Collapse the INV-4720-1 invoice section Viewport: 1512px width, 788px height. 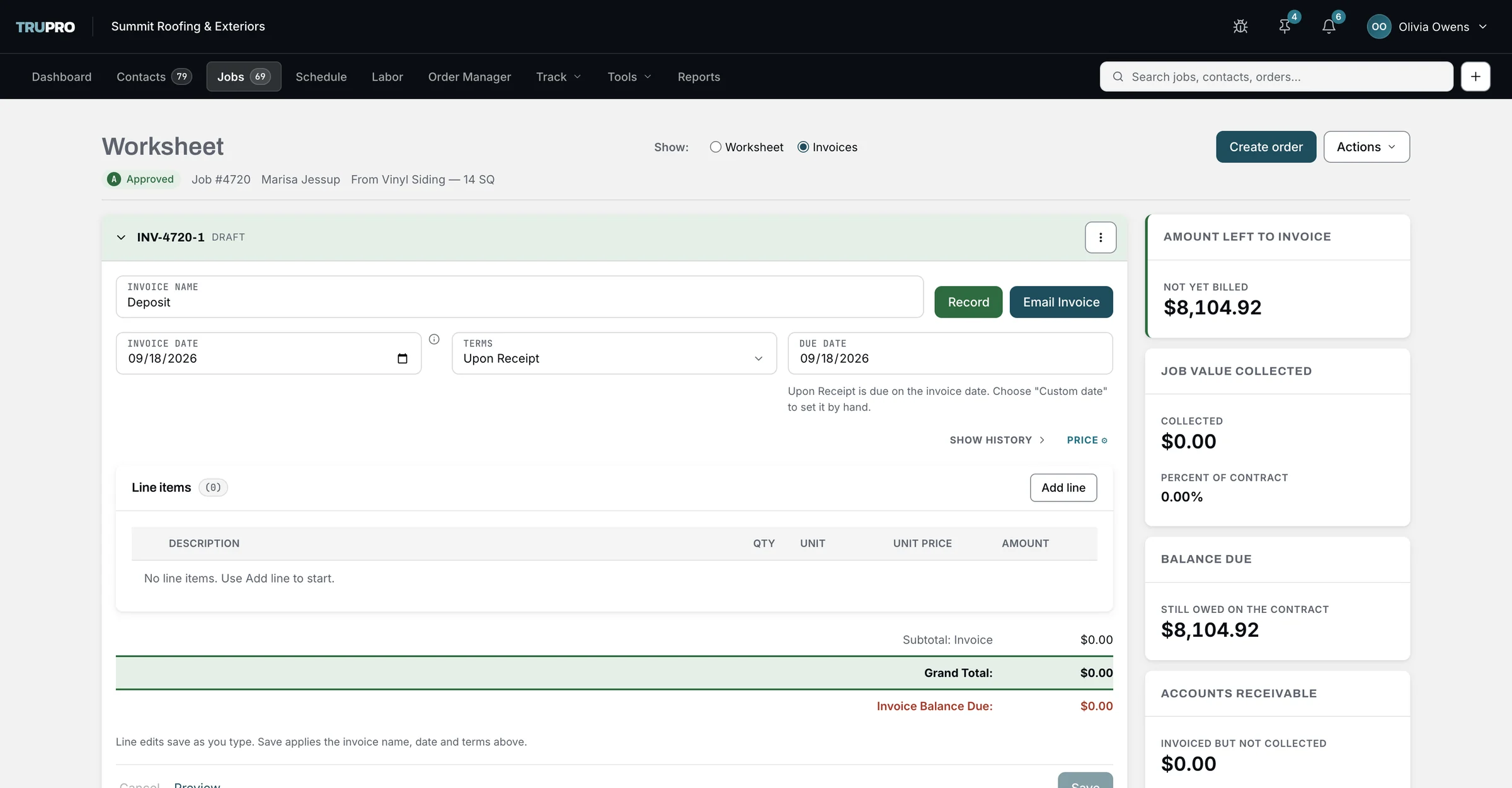pyautogui.click(x=121, y=237)
